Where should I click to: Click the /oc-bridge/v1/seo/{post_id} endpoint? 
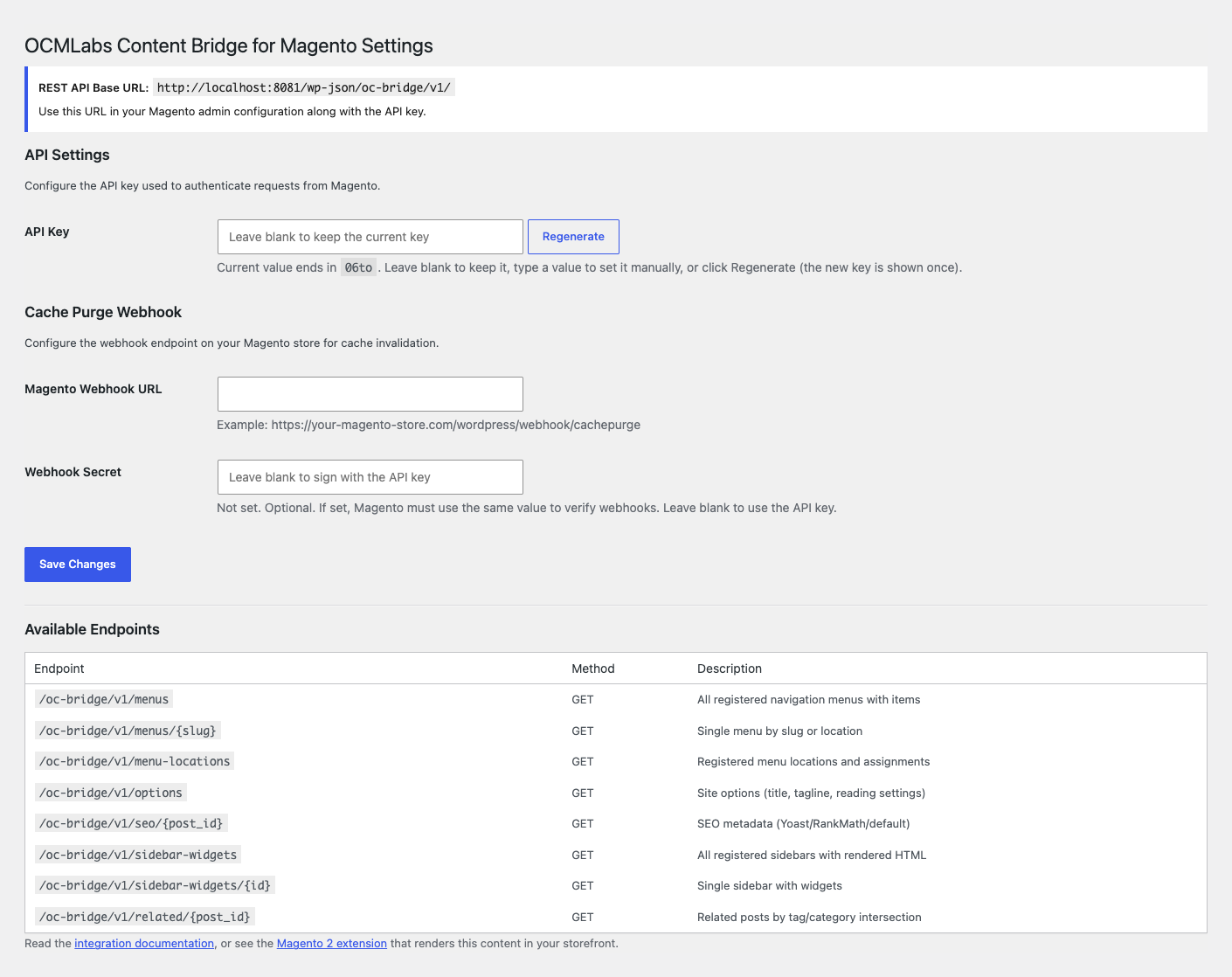click(131, 823)
